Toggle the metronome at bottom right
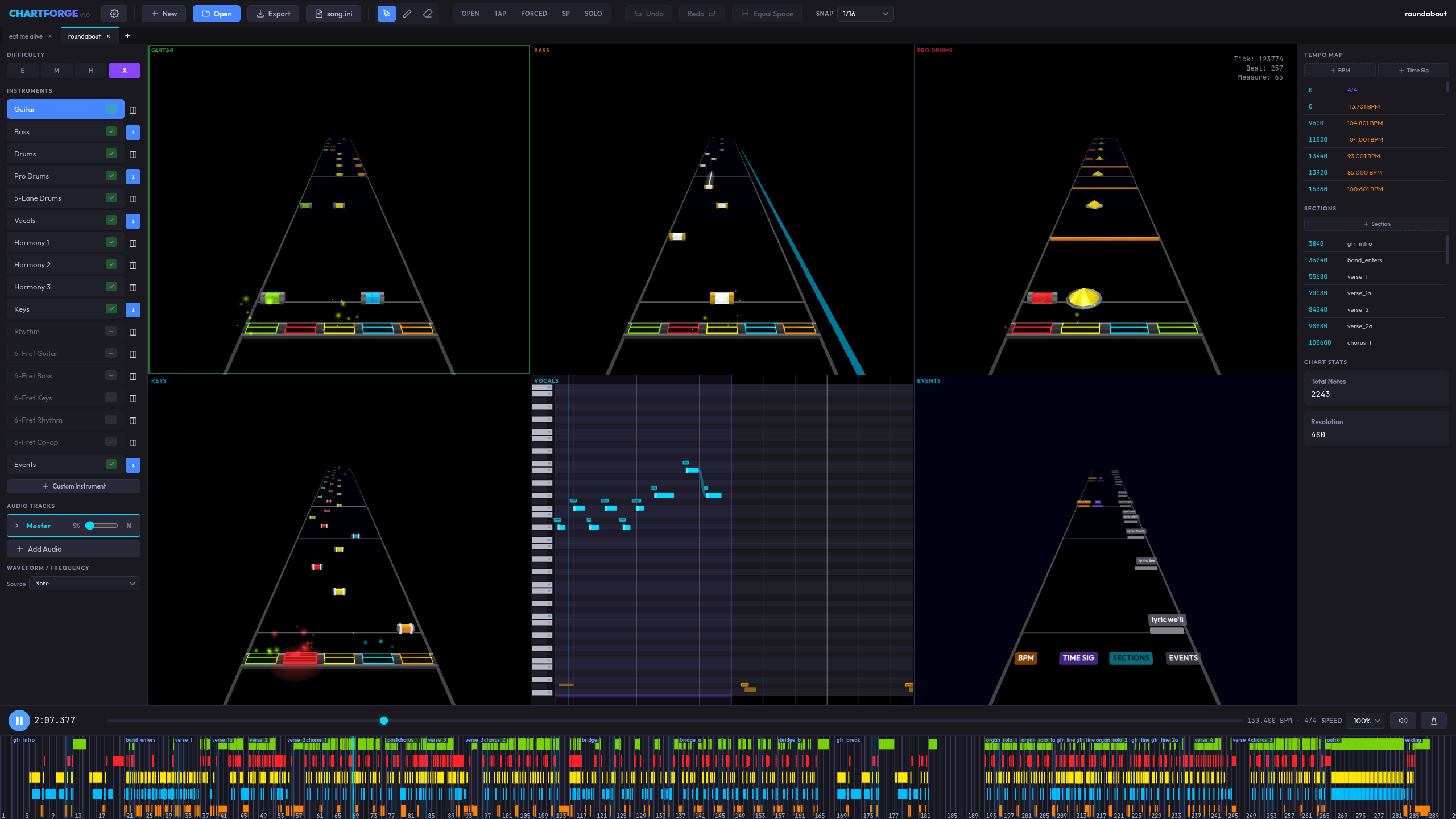The width and height of the screenshot is (1456, 819). [1434, 720]
